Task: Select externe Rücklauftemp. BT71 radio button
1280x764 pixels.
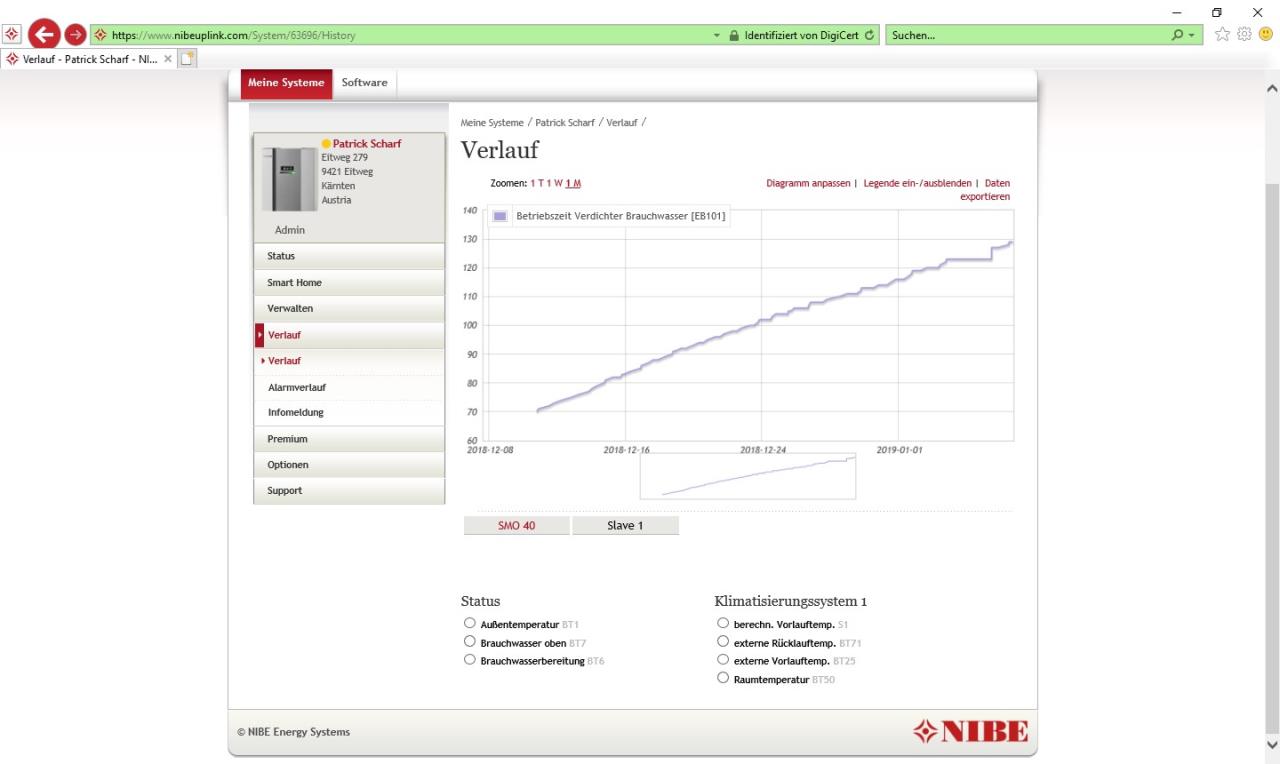Action: click(723, 642)
